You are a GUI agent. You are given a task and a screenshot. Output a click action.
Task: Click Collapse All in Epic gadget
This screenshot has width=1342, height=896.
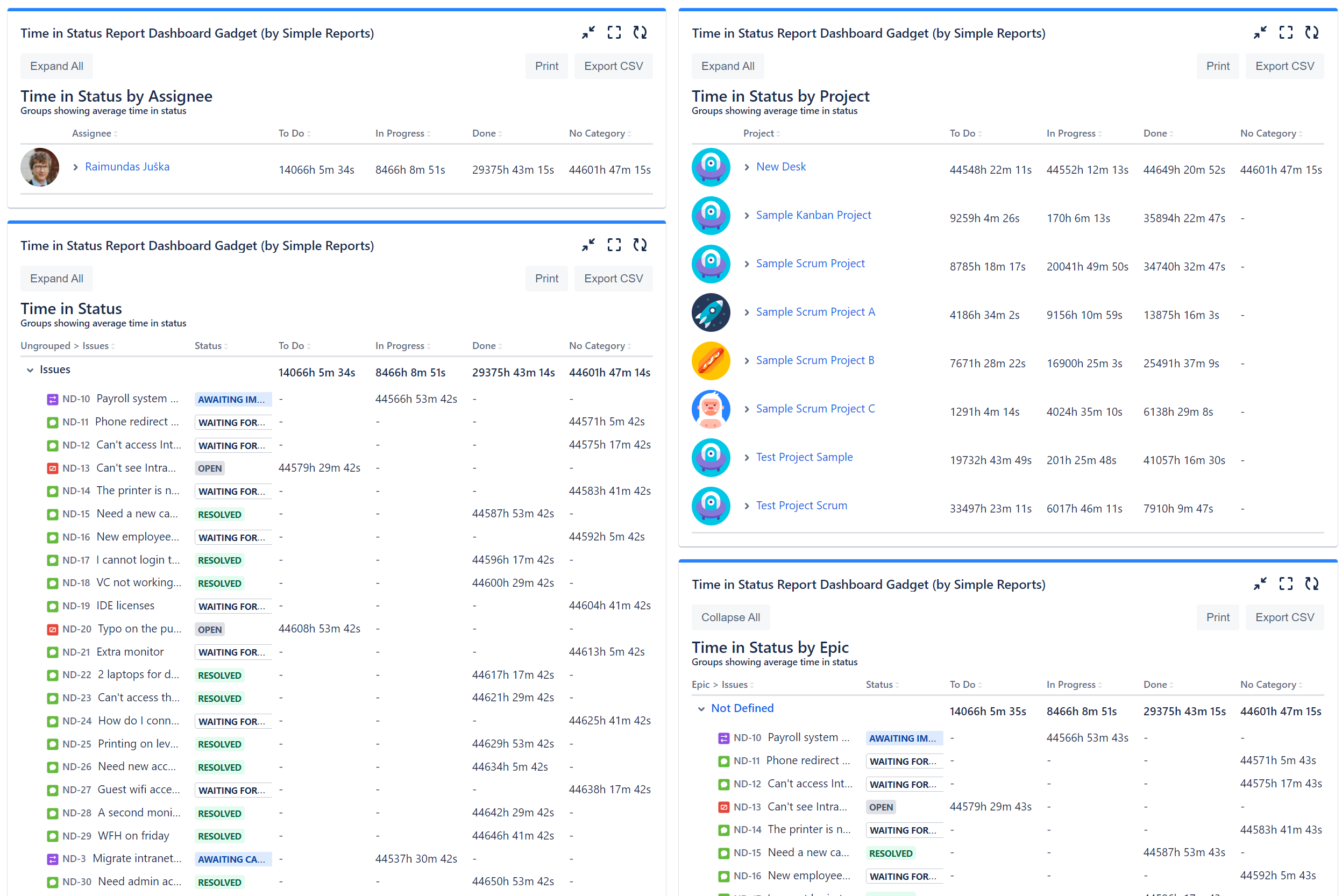click(730, 617)
